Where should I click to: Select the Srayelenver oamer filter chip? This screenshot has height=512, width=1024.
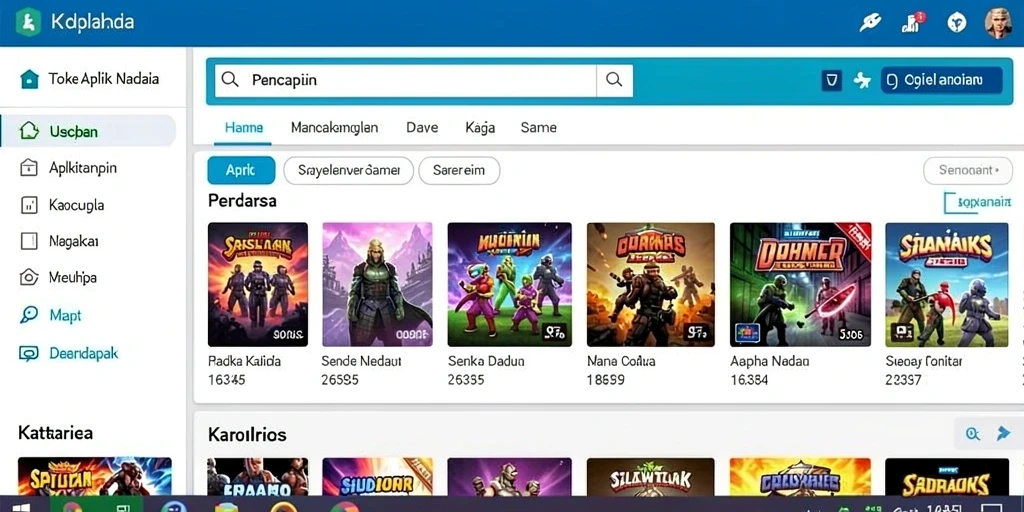tap(349, 170)
